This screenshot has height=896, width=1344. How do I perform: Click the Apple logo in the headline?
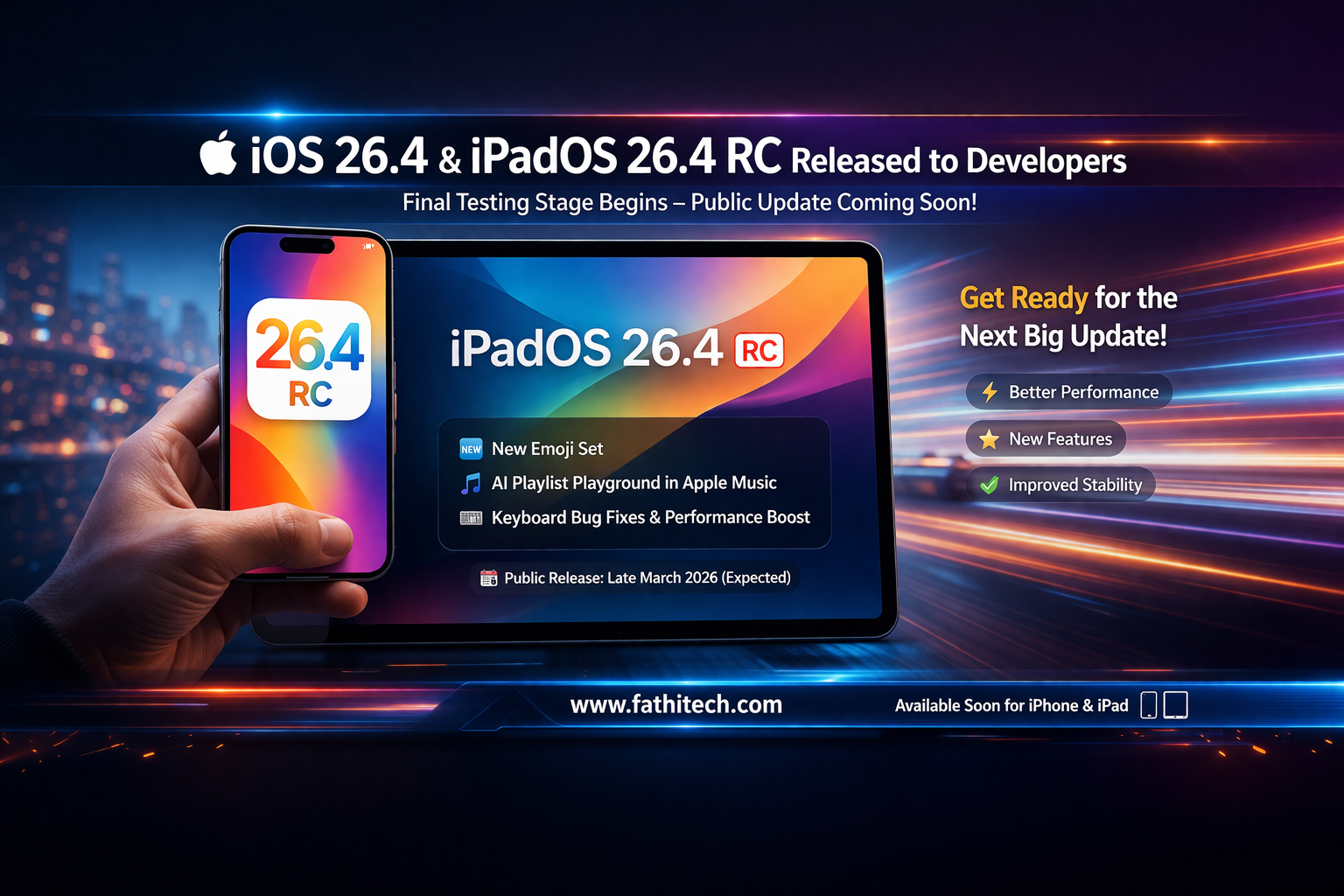pyautogui.click(x=219, y=154)
